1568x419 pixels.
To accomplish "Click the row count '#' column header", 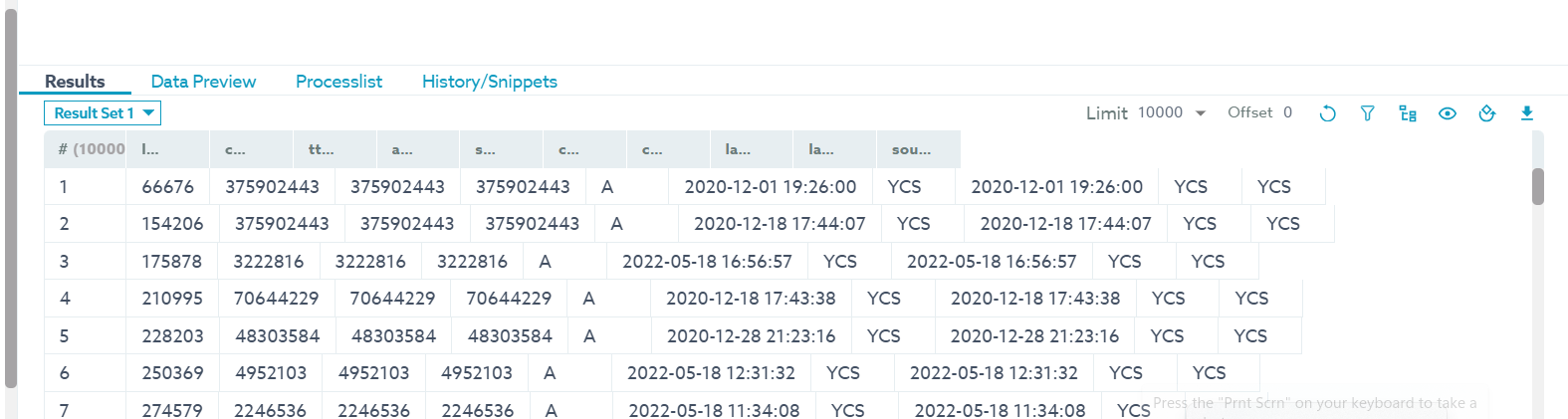I will pos(86,149).
